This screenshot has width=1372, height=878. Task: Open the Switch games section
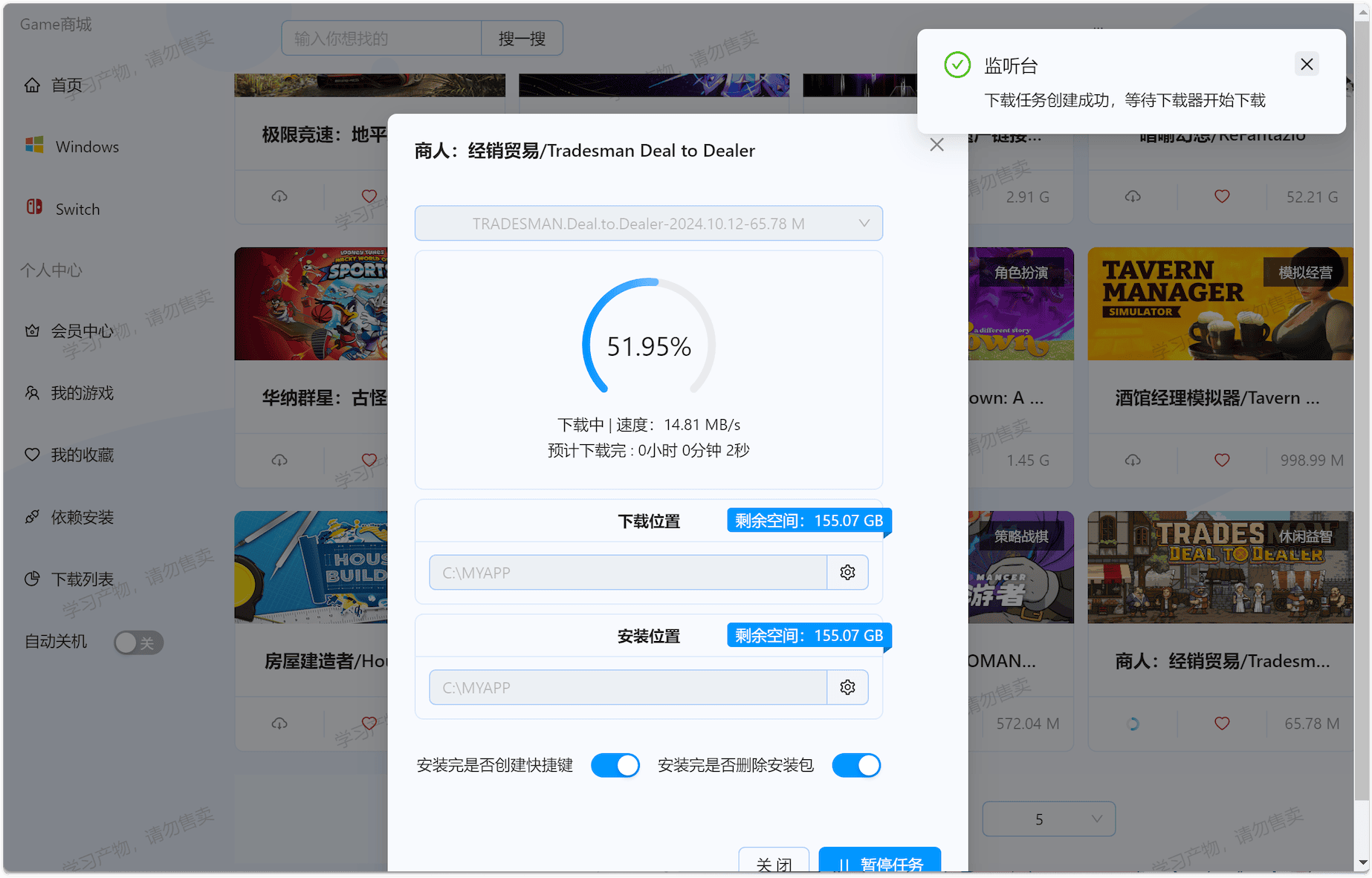point(77,209)
